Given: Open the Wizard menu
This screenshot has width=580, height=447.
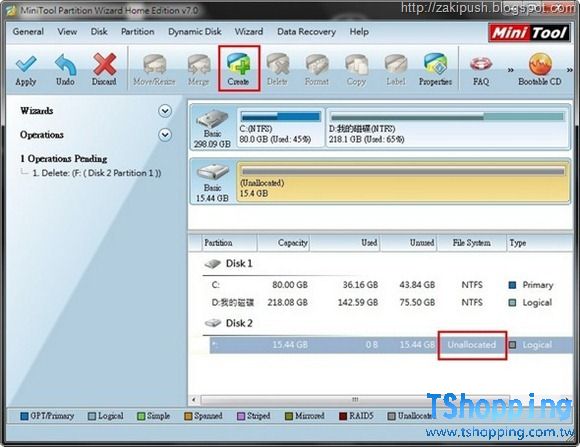Looking at the screenshot, I should [249, 32].
